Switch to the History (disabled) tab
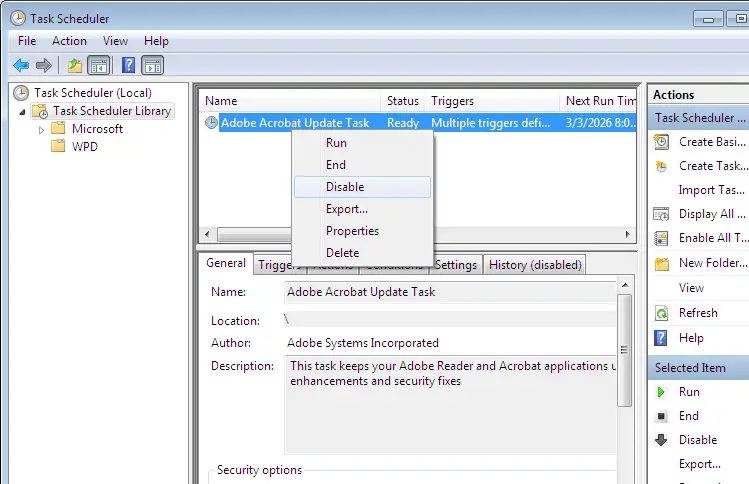This screenshot has height=484, width=749. tap(535, 265)
